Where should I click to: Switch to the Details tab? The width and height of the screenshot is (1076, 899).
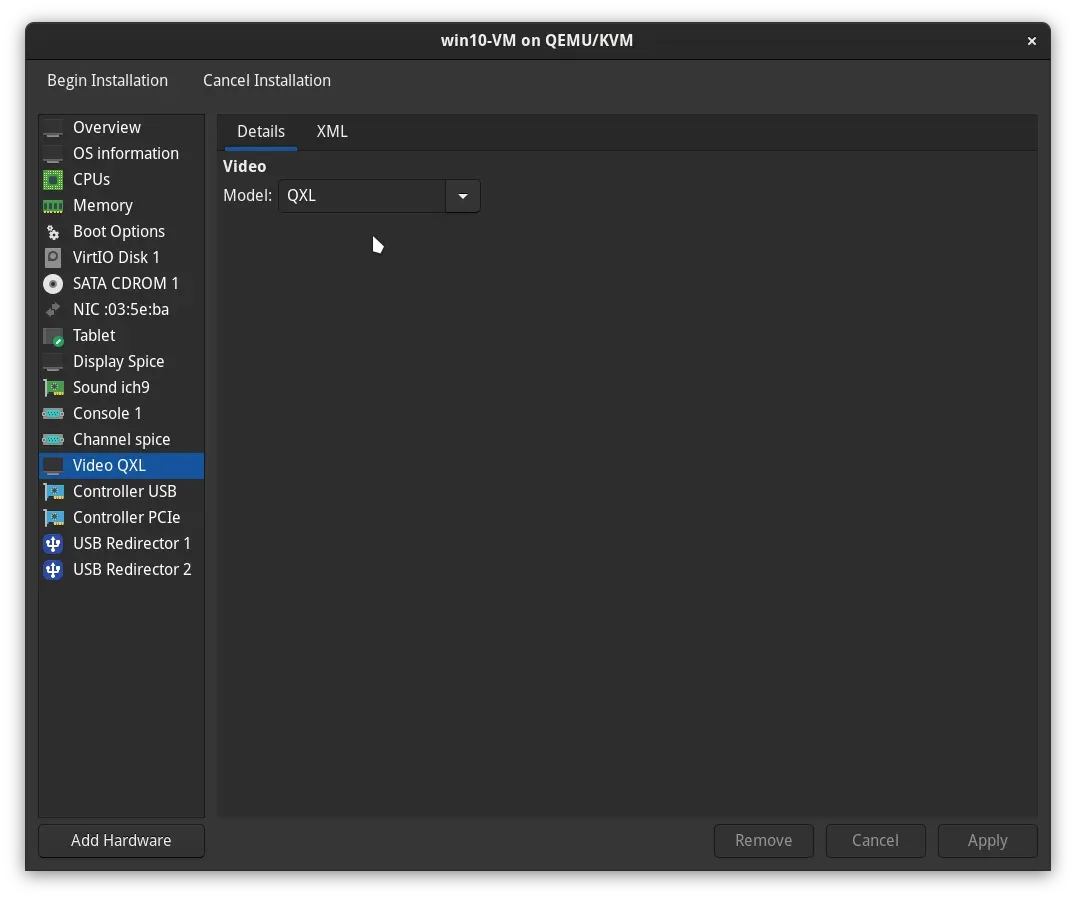coord(261,132)
